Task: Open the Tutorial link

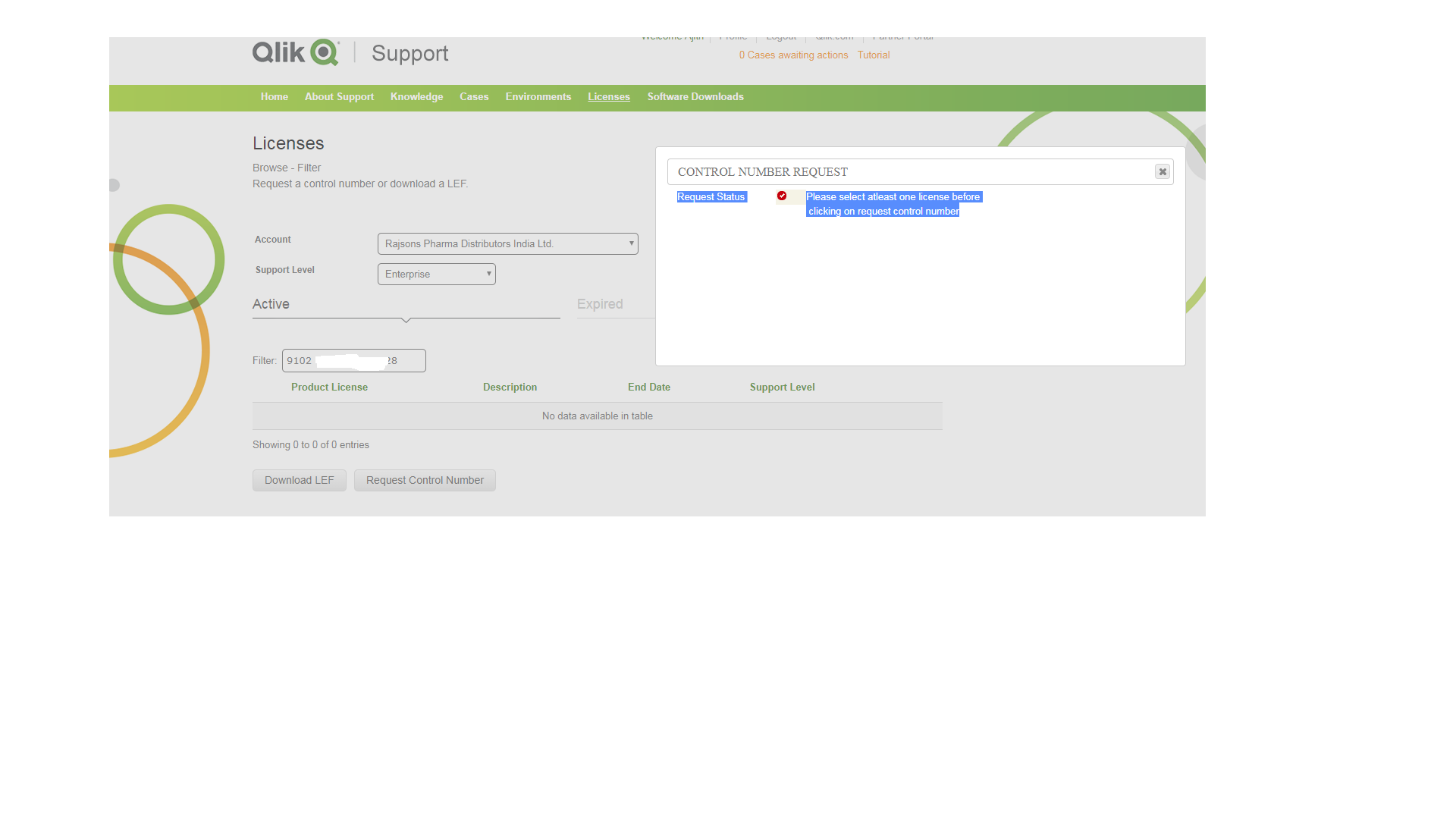Action: coord(873,55)
